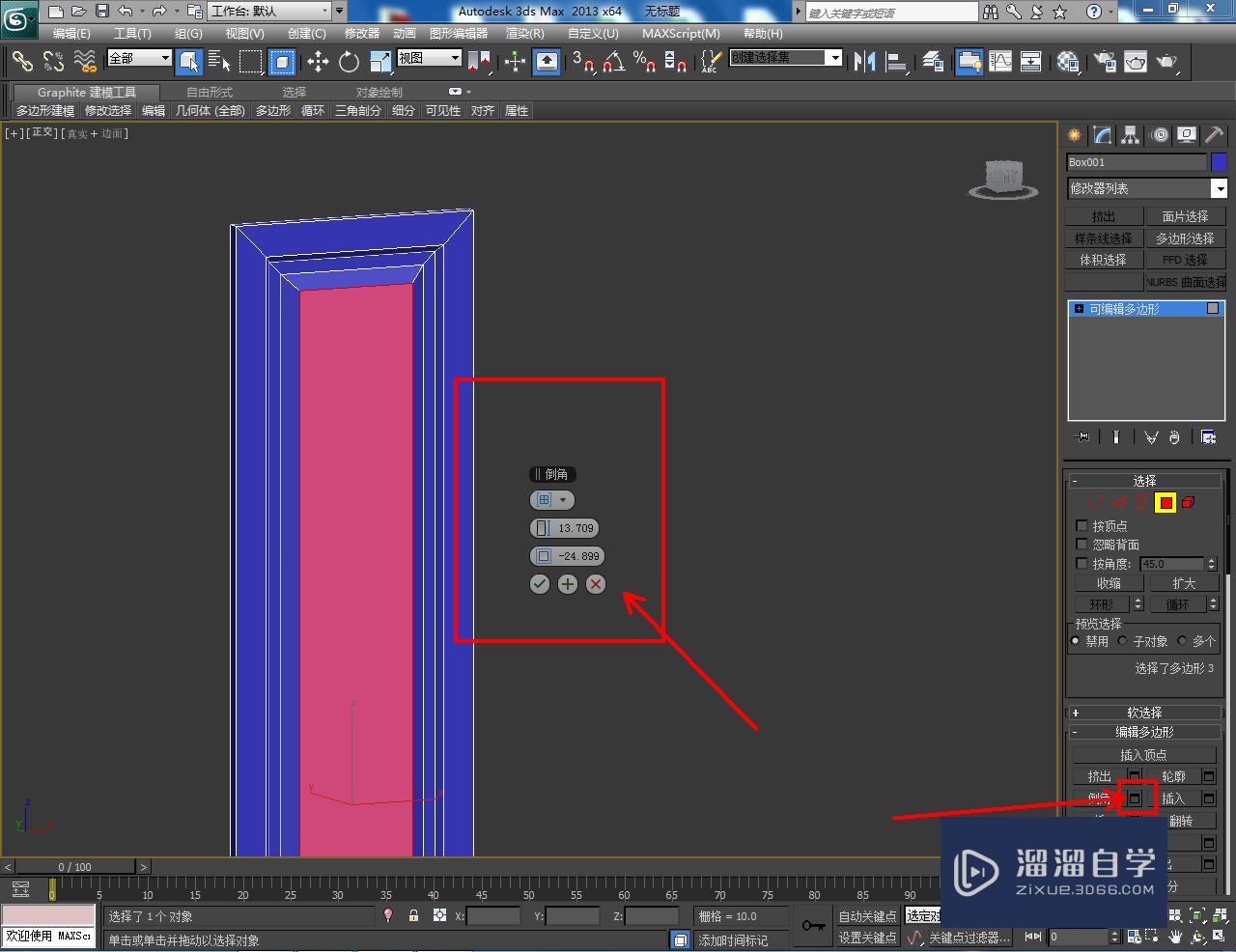Click the Align tool icon
1236x952 pixels.
pos(897,62)
